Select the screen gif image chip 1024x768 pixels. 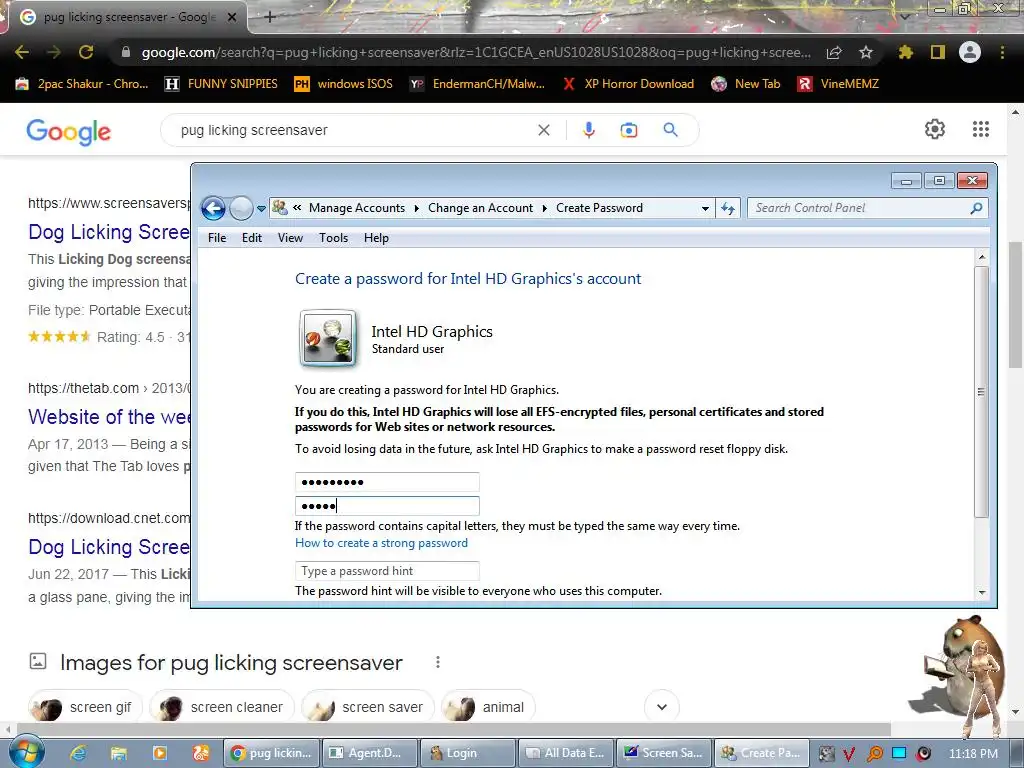pyautogui.click(x=86, y=707)
